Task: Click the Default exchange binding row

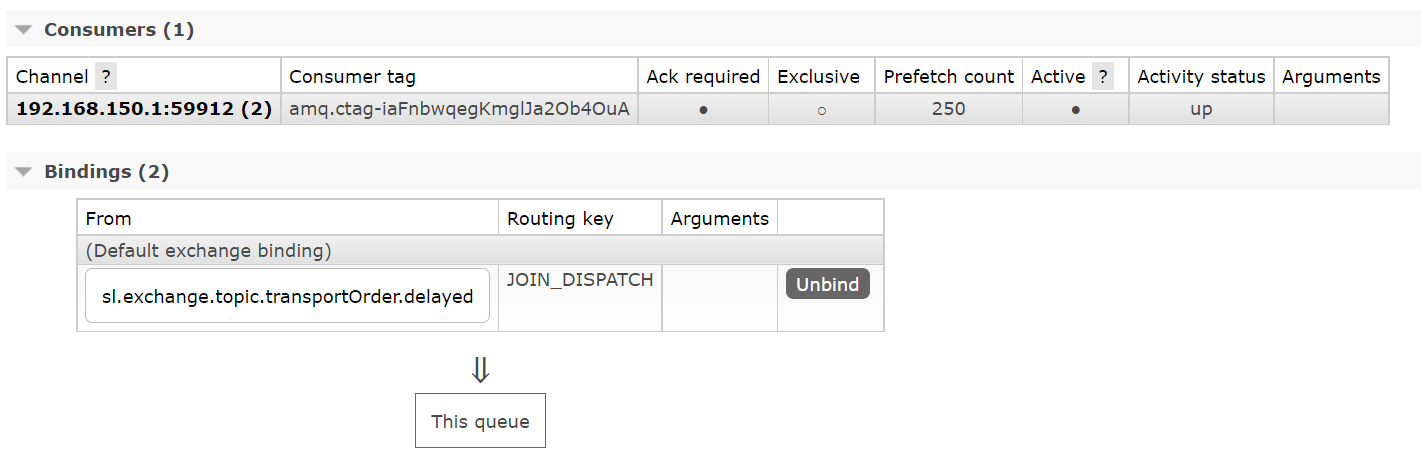Action: [x=480, y=250]
